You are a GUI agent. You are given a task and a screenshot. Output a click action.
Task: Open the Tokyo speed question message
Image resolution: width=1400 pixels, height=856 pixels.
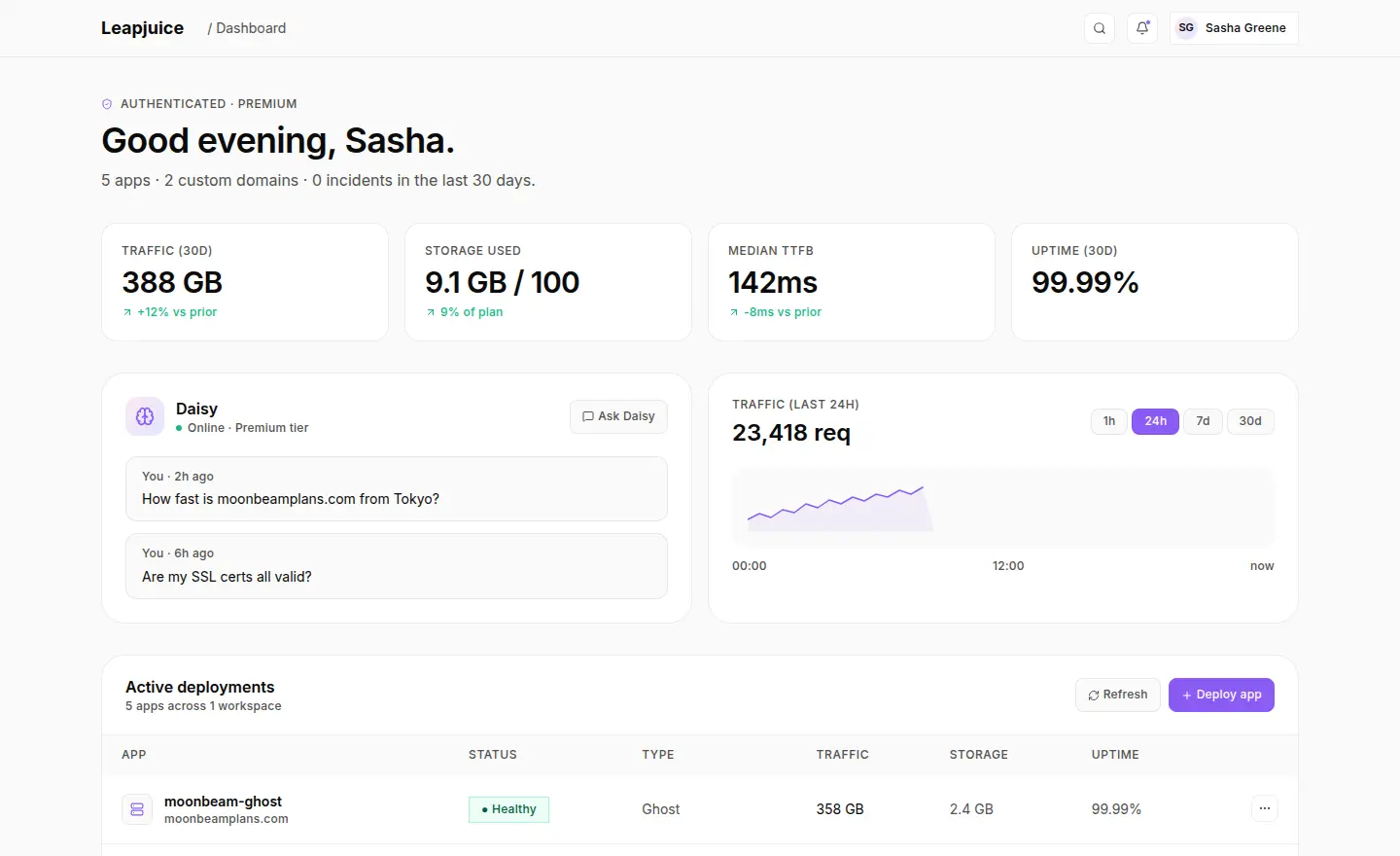pyautogui.click(x=397, y=489)
